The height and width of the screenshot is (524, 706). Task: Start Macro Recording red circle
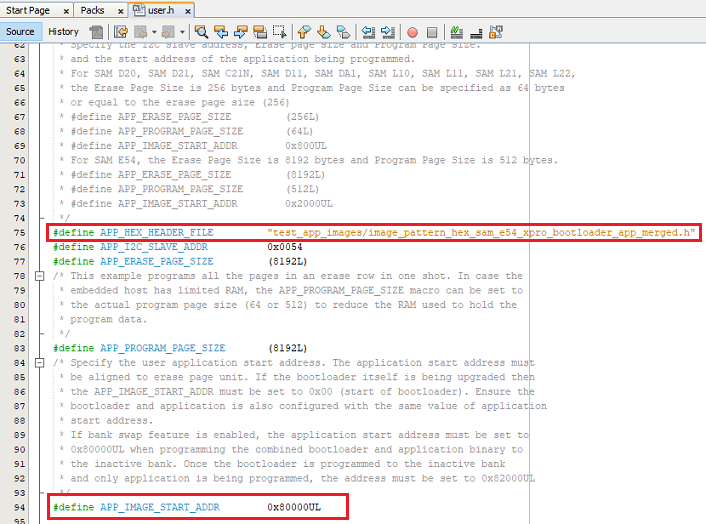412,32
